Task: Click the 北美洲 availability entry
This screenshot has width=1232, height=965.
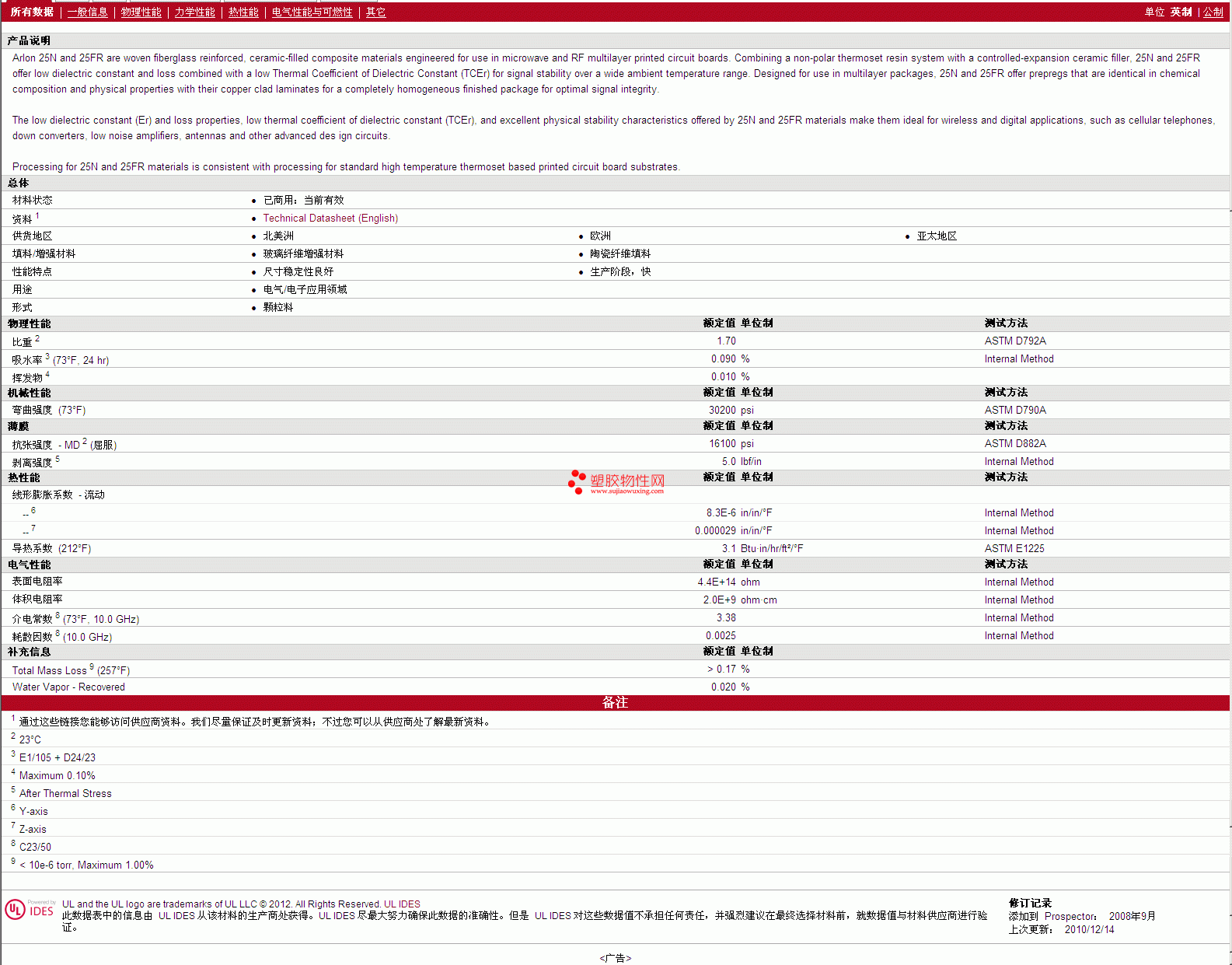Action: (278, 236)
